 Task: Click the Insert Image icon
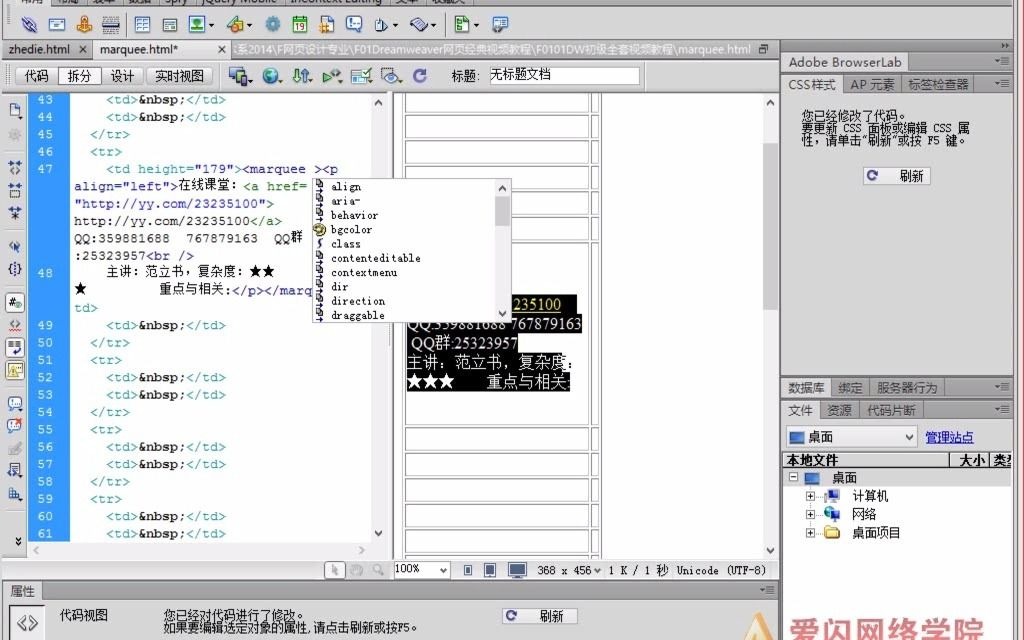(197, 25)
